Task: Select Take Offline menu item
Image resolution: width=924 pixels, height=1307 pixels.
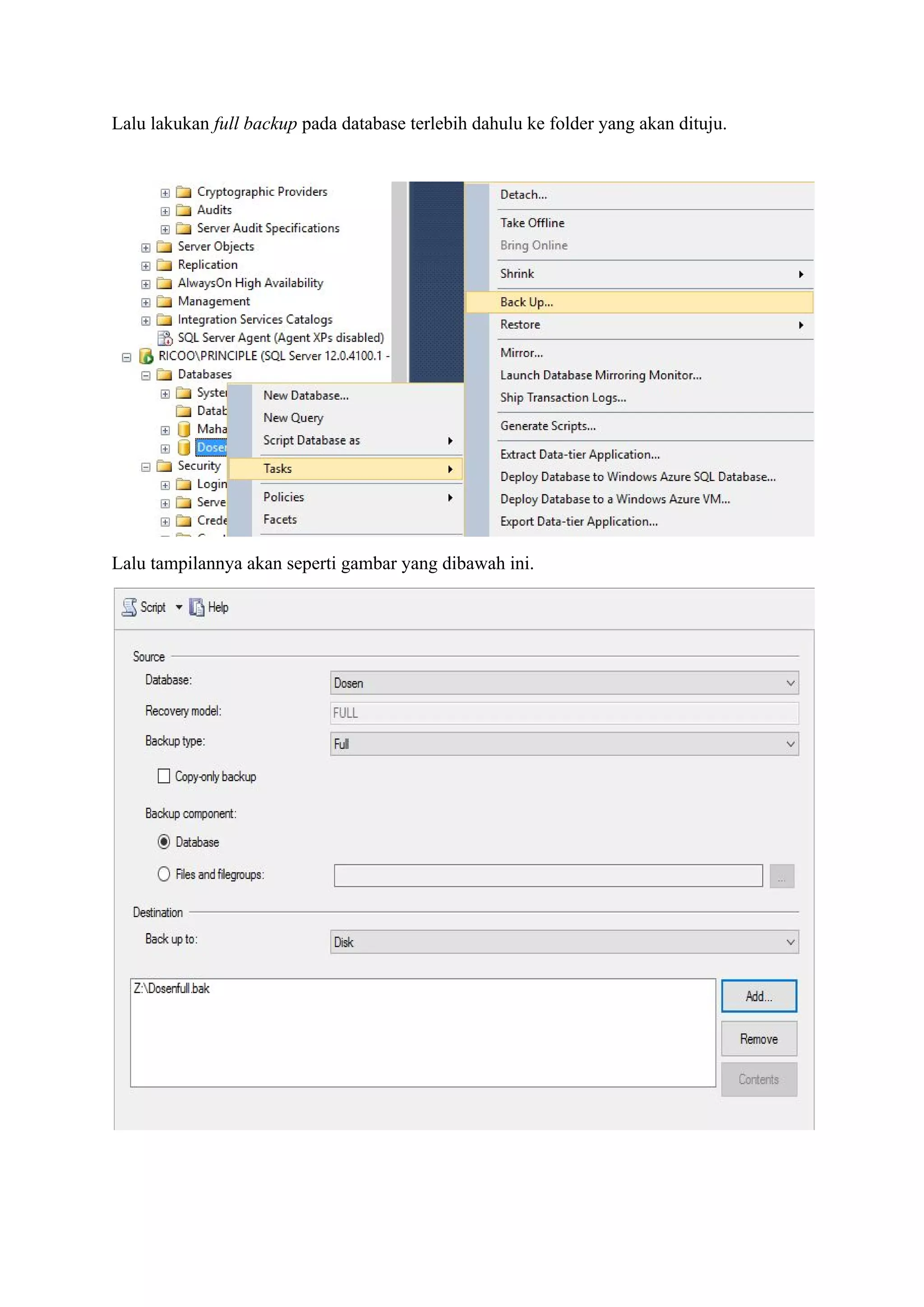Action: (x=639, y=222)
